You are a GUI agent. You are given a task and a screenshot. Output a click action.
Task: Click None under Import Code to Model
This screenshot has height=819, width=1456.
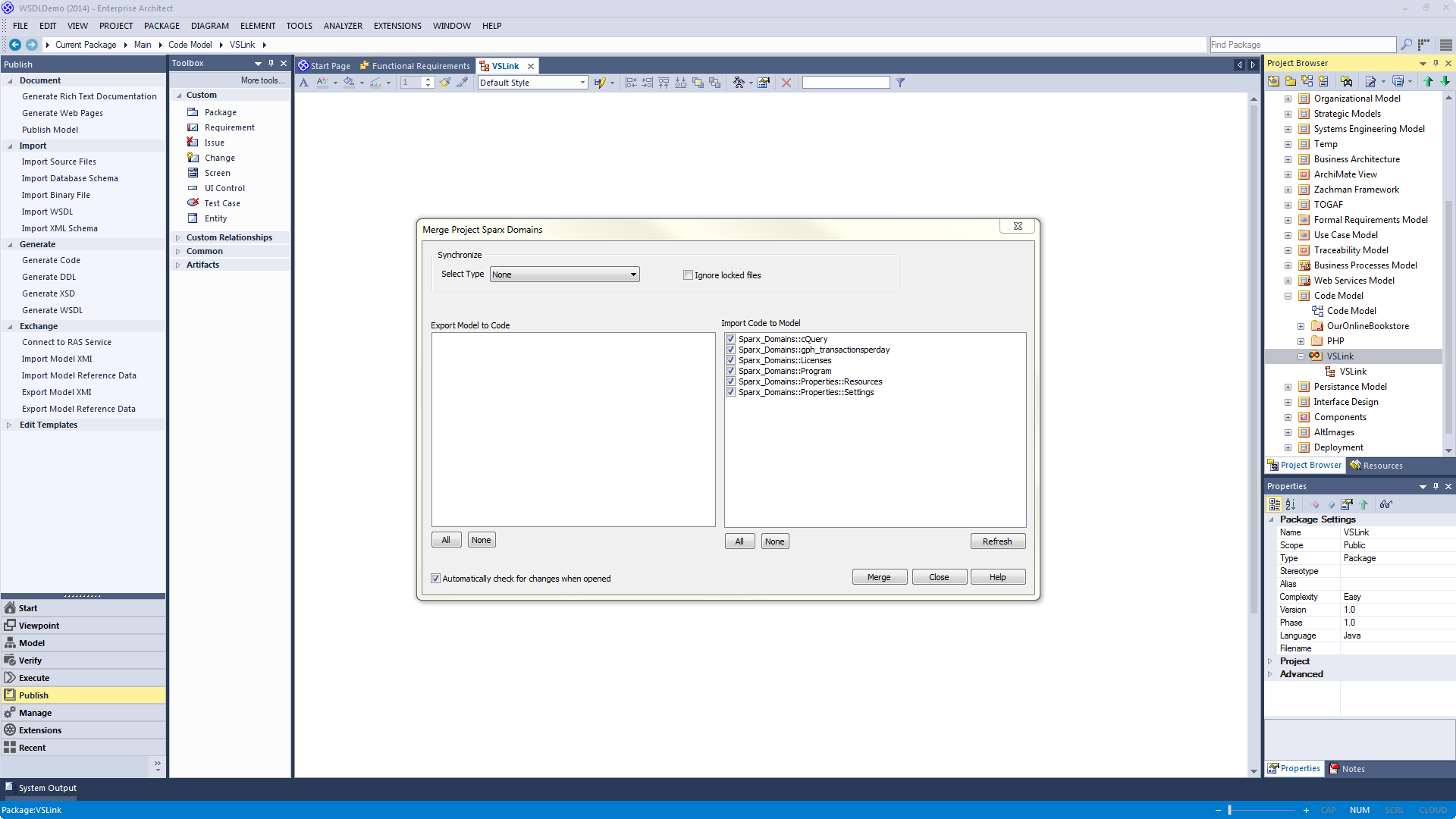(x=774, y=541)
